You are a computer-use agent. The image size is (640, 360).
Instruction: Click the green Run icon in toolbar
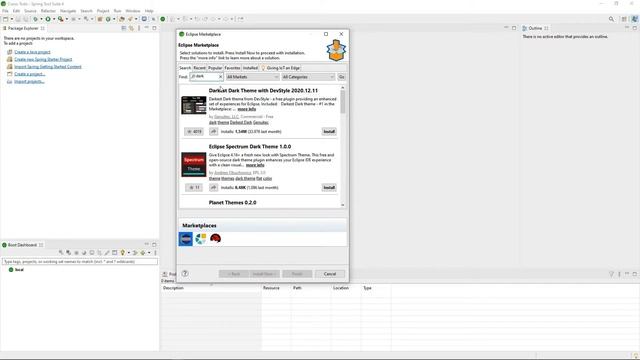click(x=48, y=19)
